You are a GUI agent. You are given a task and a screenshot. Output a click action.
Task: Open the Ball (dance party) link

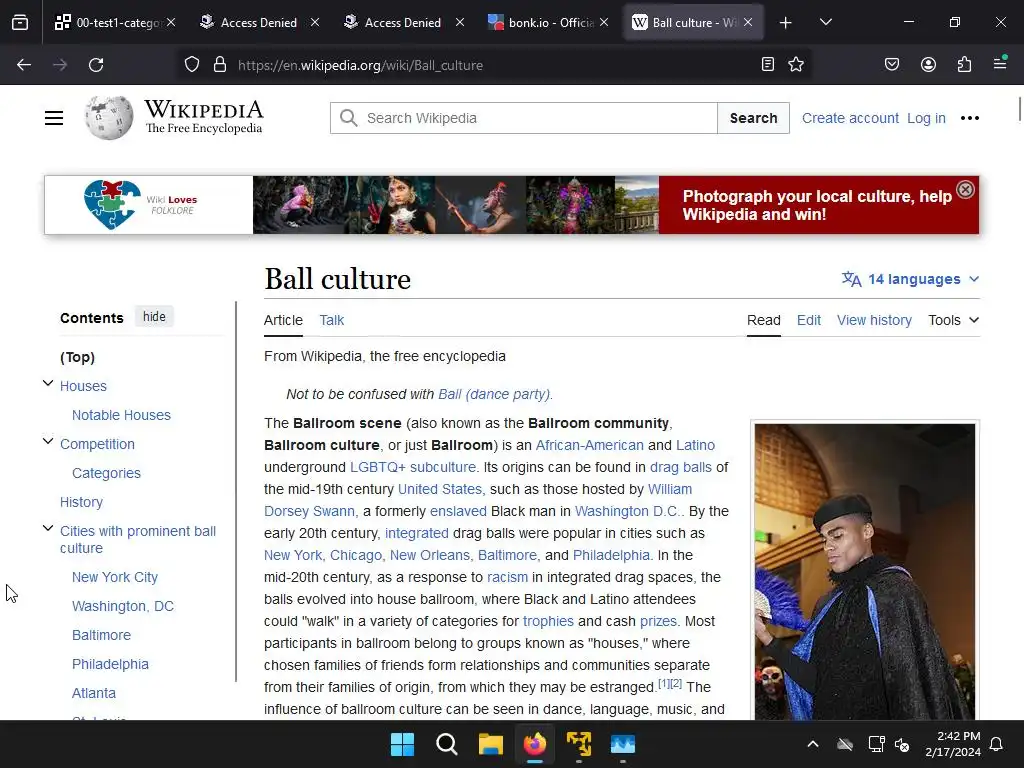point(494,394)
